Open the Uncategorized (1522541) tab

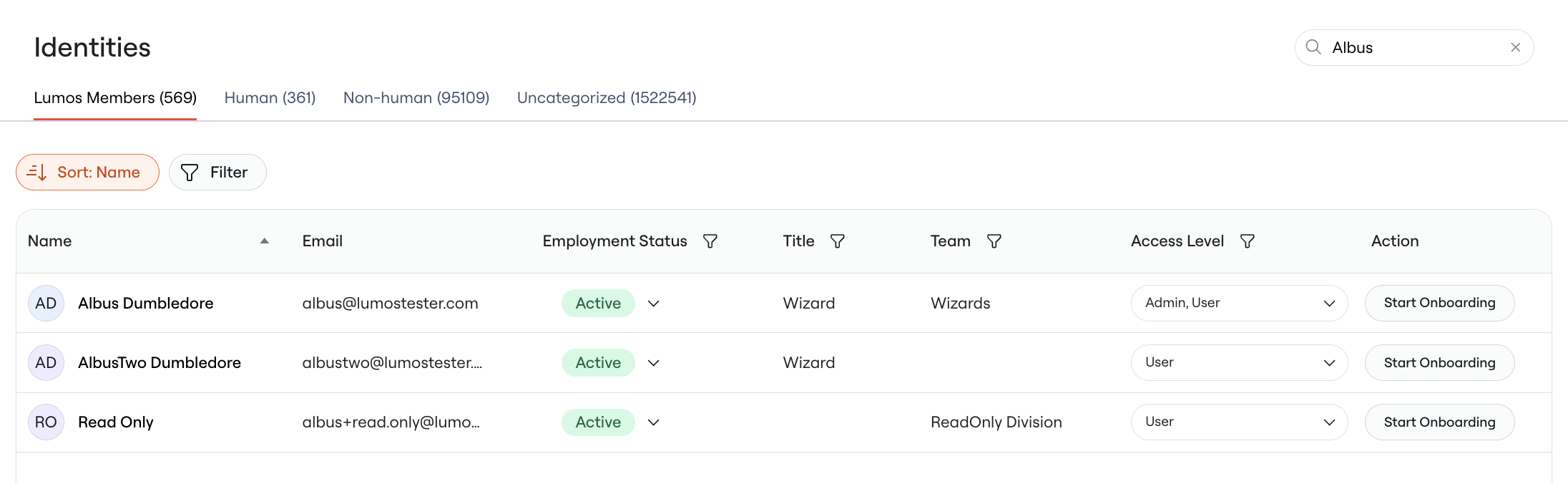pyautogui.click(x=607, y=98)
